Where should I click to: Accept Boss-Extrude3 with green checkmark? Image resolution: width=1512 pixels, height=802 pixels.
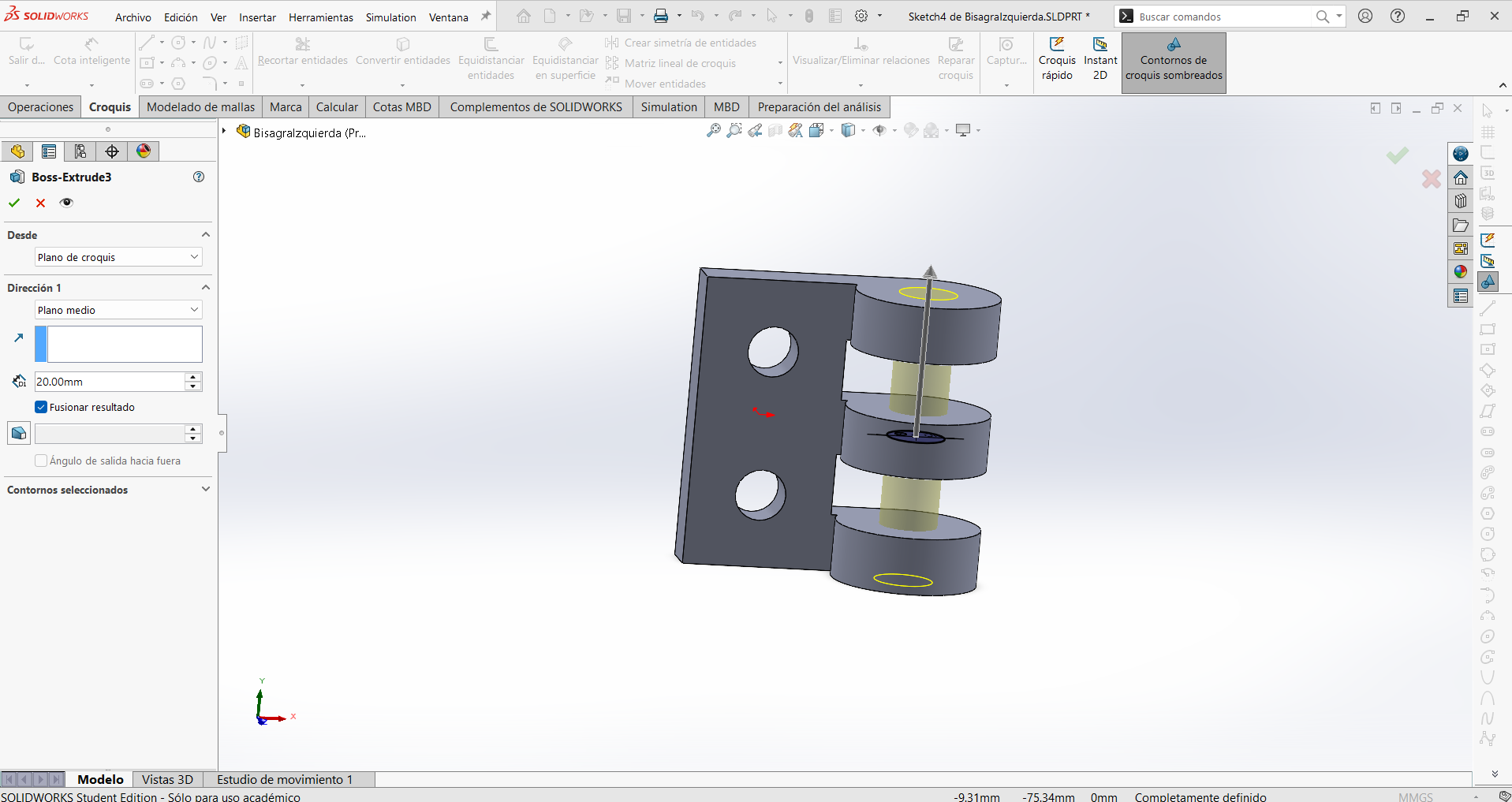(x=14, y=203)
